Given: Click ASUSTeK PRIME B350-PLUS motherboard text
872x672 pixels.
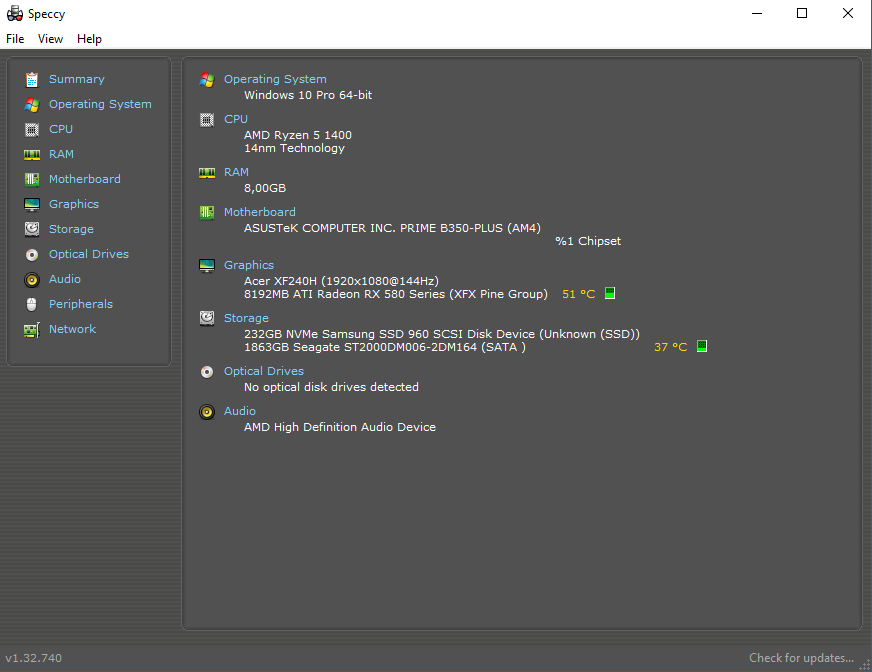Looking at the screenshot, I should tap(392, 228).
